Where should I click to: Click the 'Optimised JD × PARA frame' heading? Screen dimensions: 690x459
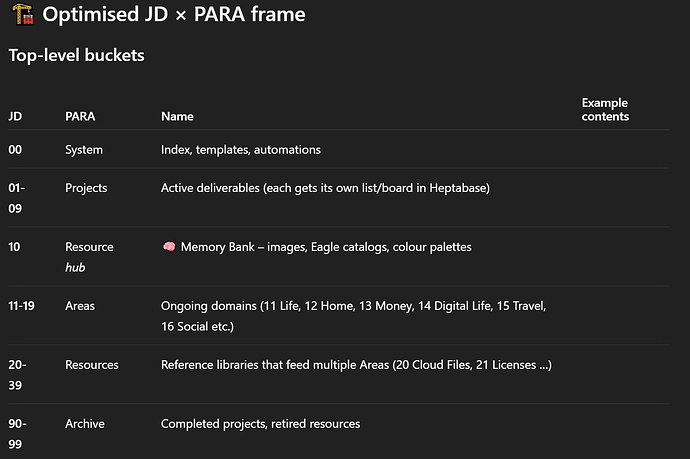pyautogui.click(x=174, y=14)
